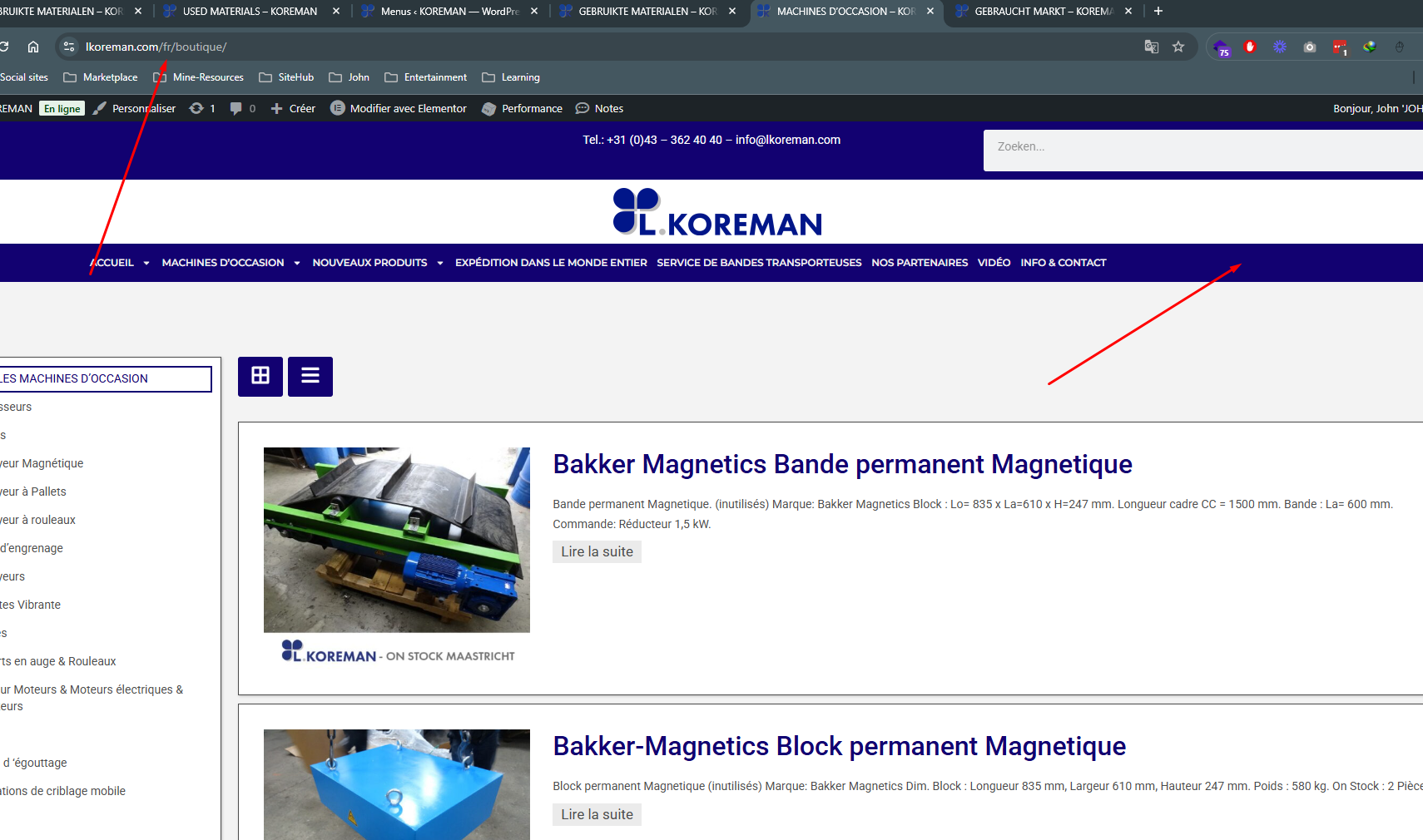Image resolution: width=1423 pixels, height=840 pixels.
Task: Select Vibrante category in sidebar
Action: (x=30, y=605)
